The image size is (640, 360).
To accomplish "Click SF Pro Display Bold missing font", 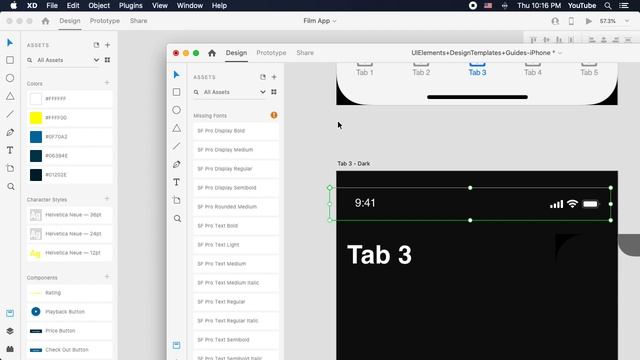I will 236,131.
